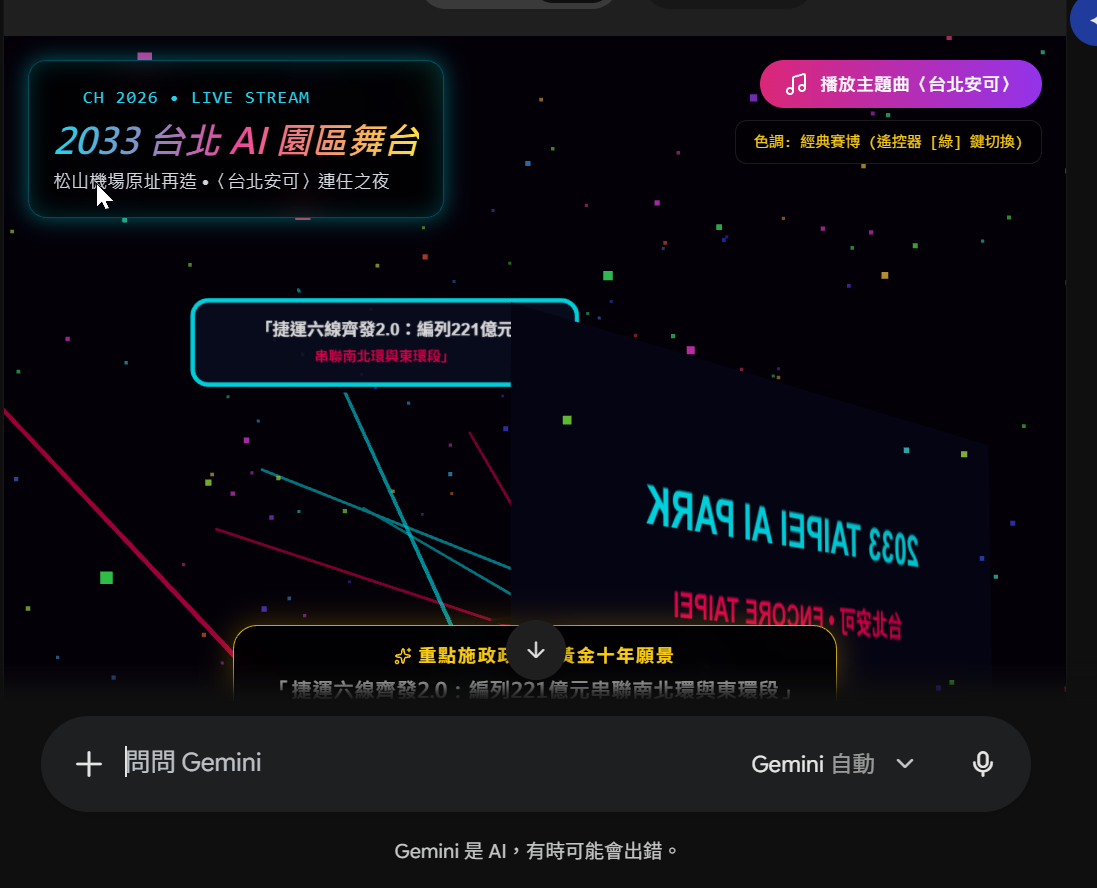Click the sparkle icon beside 重點施政

tap(403, 656)
